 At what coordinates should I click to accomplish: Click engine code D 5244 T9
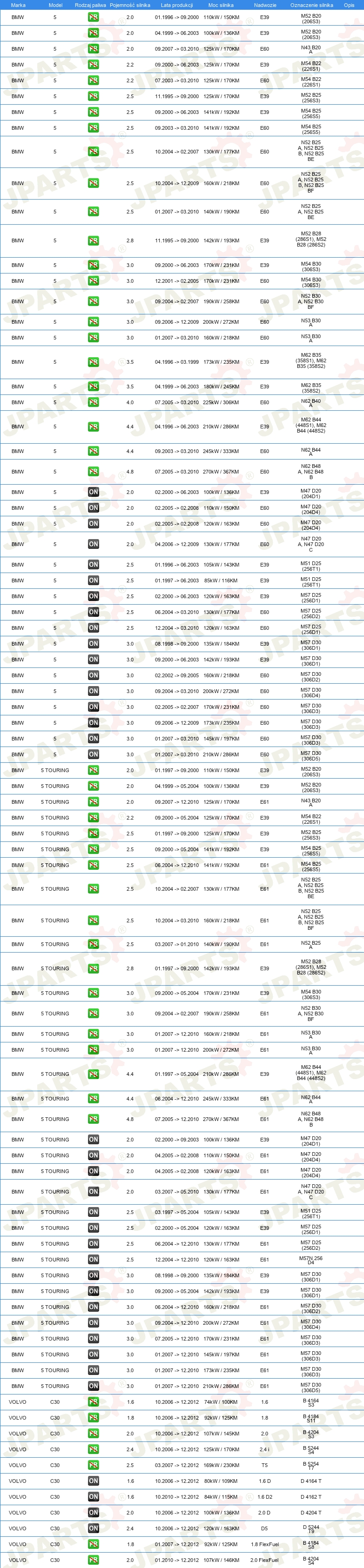point(311,1529)
